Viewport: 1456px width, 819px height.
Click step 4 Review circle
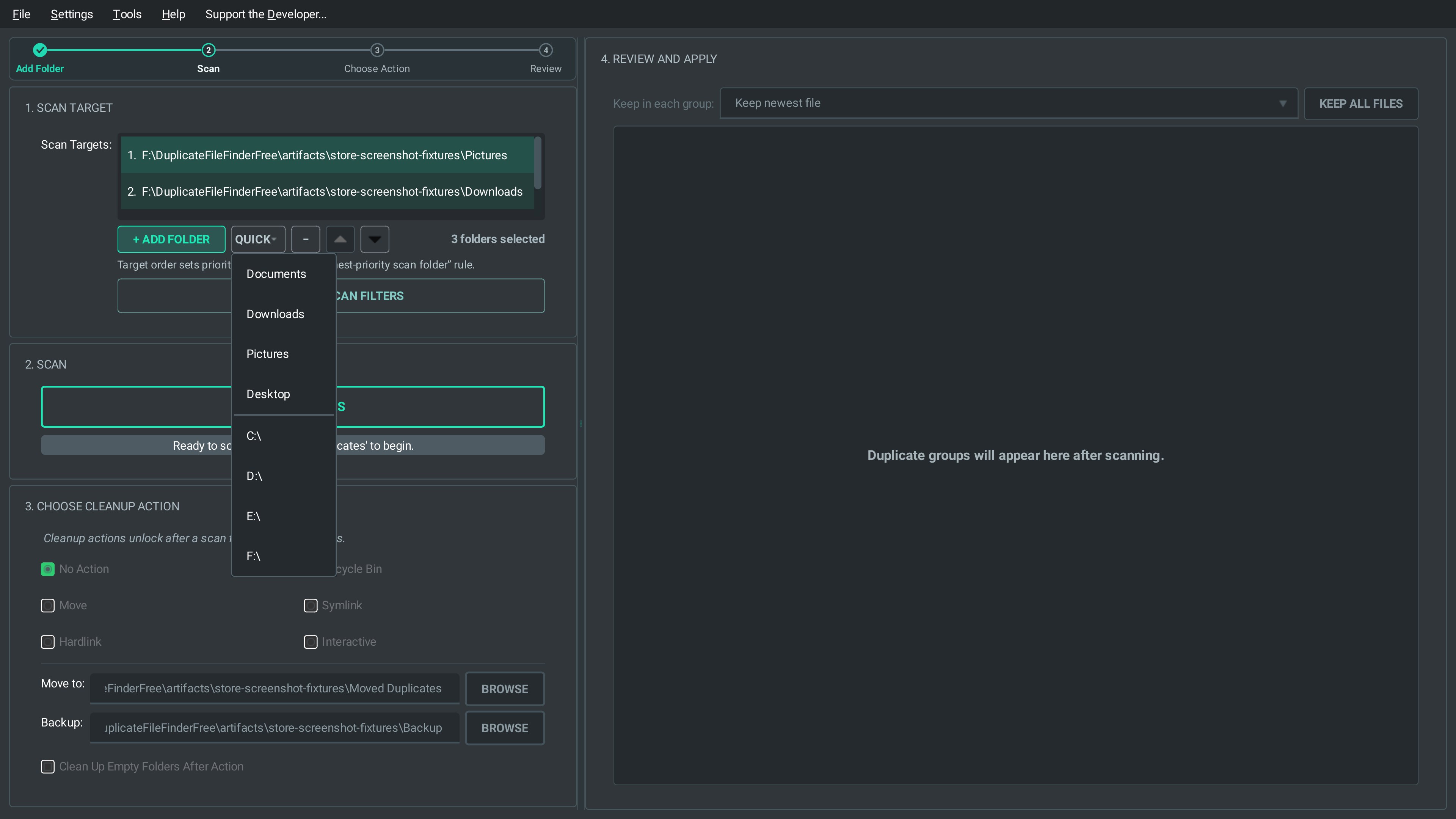[546, 50]
